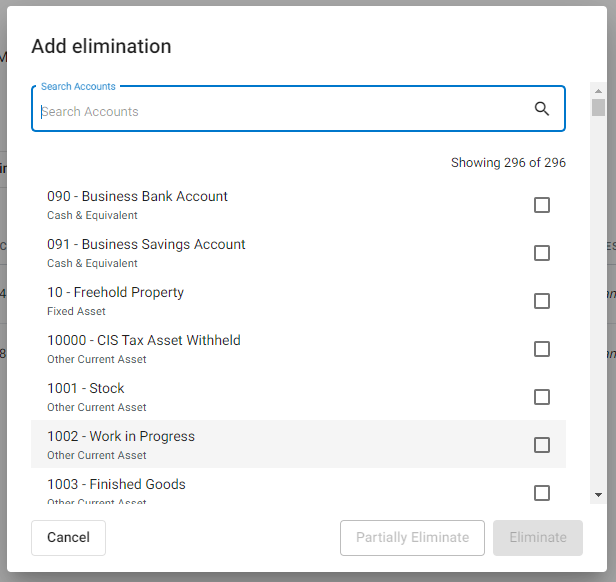Click the Partially Eliminate button
616x582 pixels.
click(x=412, y=538)
